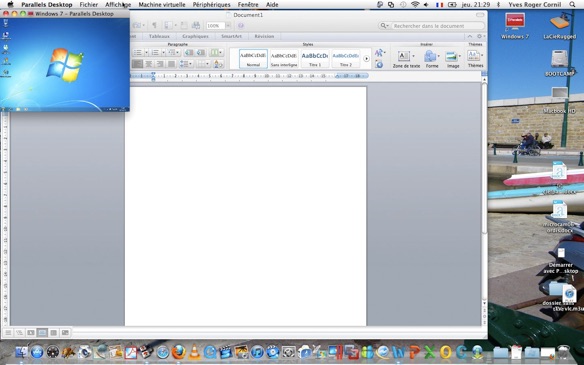This screenshot has height=365, width=584.
Task: Click the French flag input menu
Action: point(439,4)
